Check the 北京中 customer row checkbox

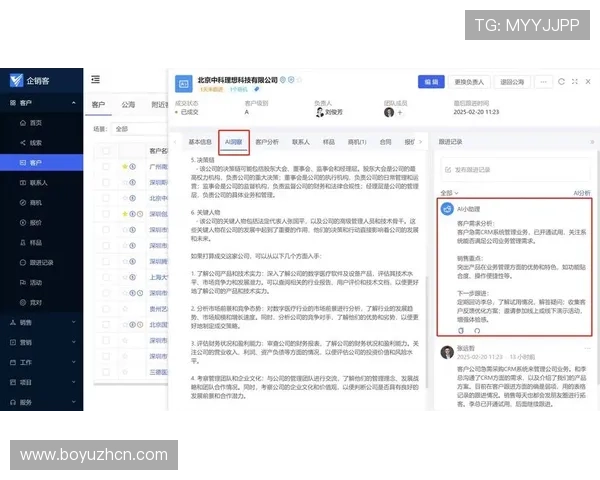click(x=106, y=198)
